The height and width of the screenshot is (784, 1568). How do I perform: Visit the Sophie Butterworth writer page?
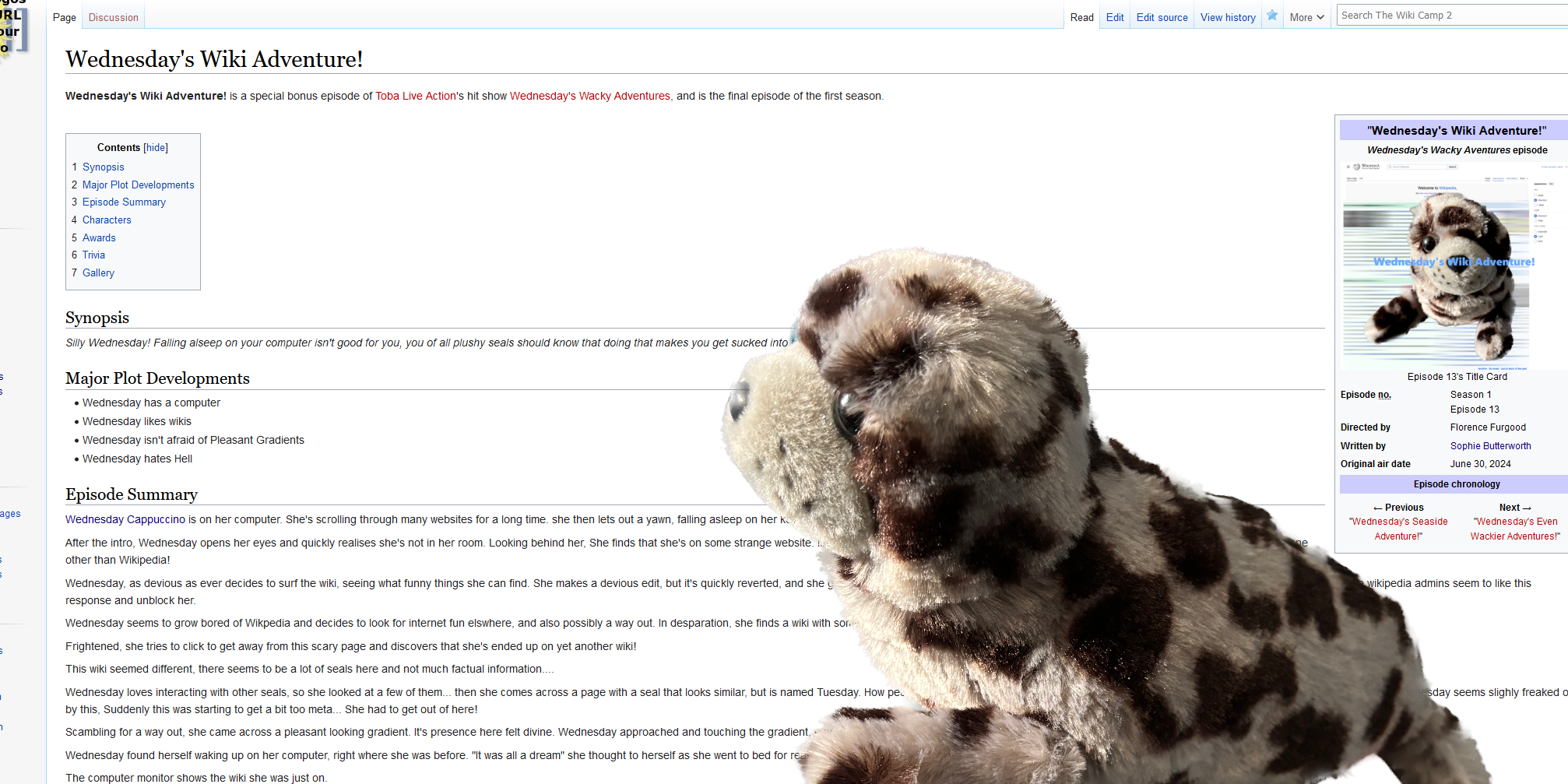pyautogui.click(x=1490, y=446)
